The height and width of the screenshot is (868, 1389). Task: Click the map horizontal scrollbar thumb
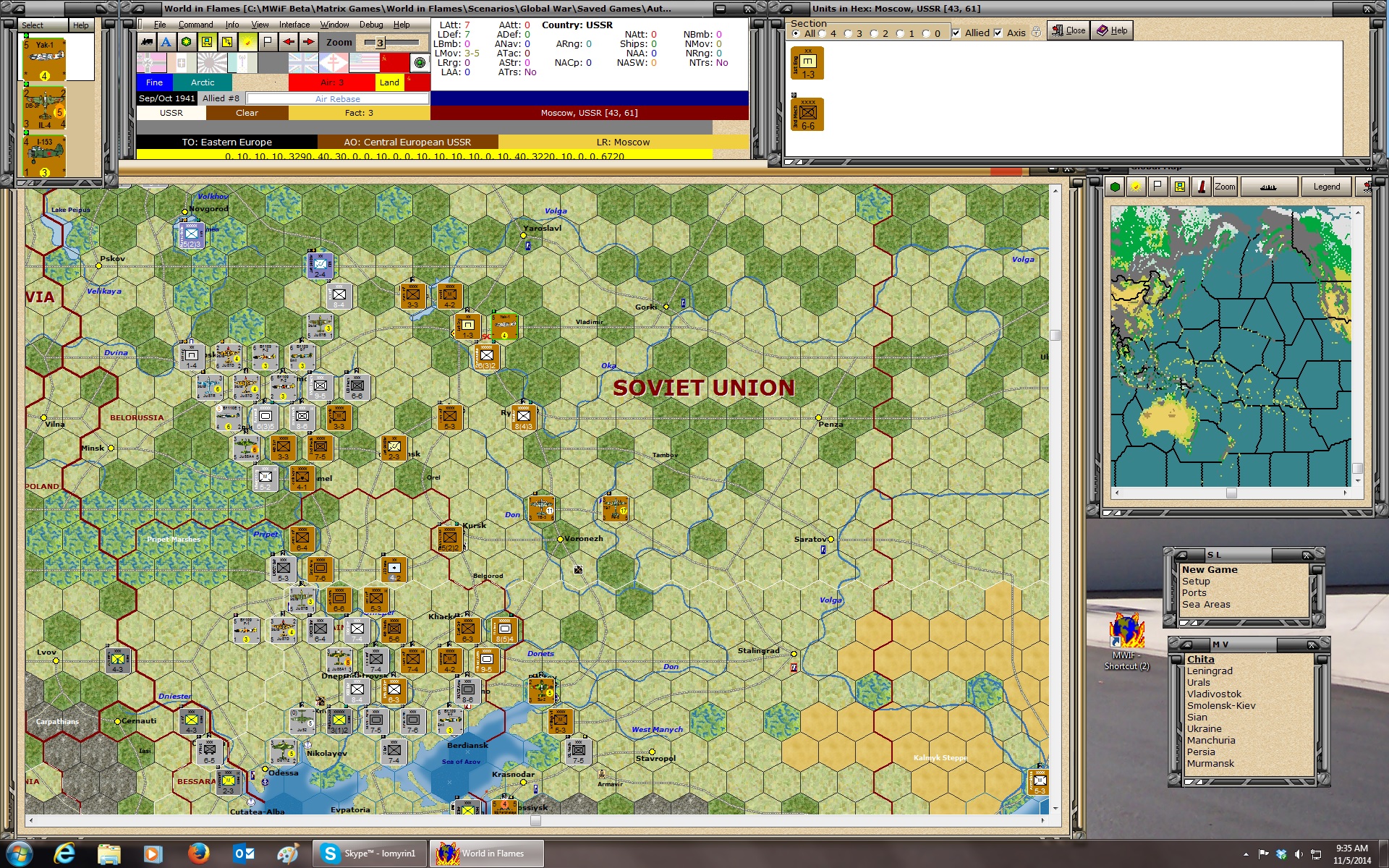(535, 820)
